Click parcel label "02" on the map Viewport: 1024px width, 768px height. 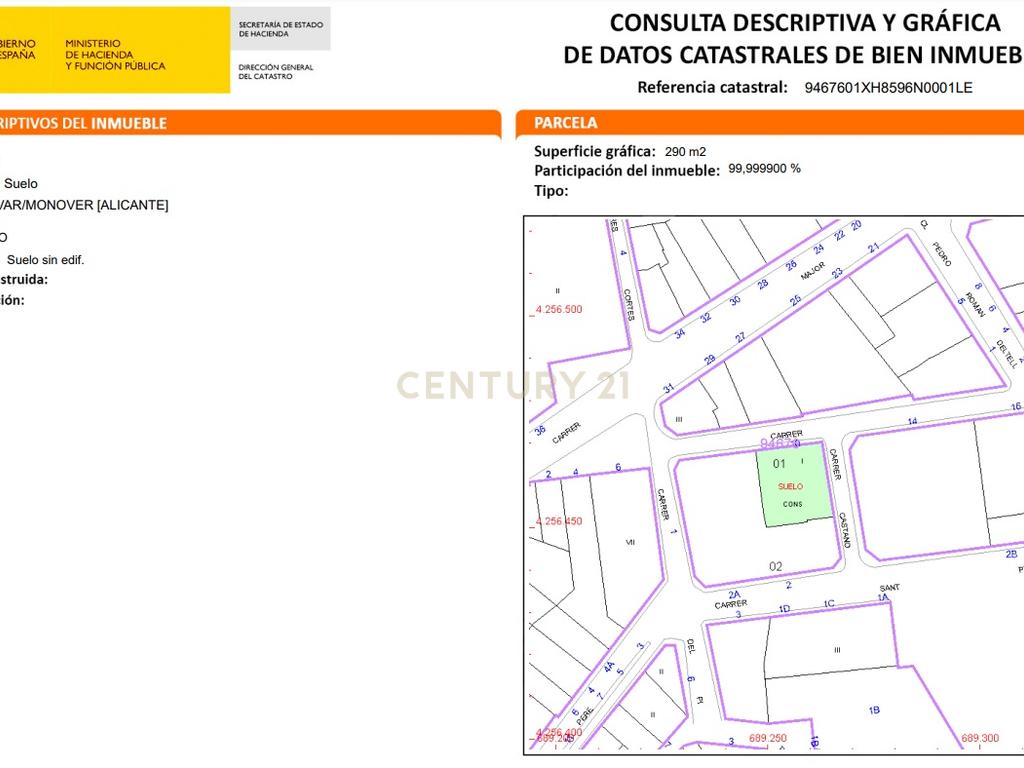tap(775, 566)
